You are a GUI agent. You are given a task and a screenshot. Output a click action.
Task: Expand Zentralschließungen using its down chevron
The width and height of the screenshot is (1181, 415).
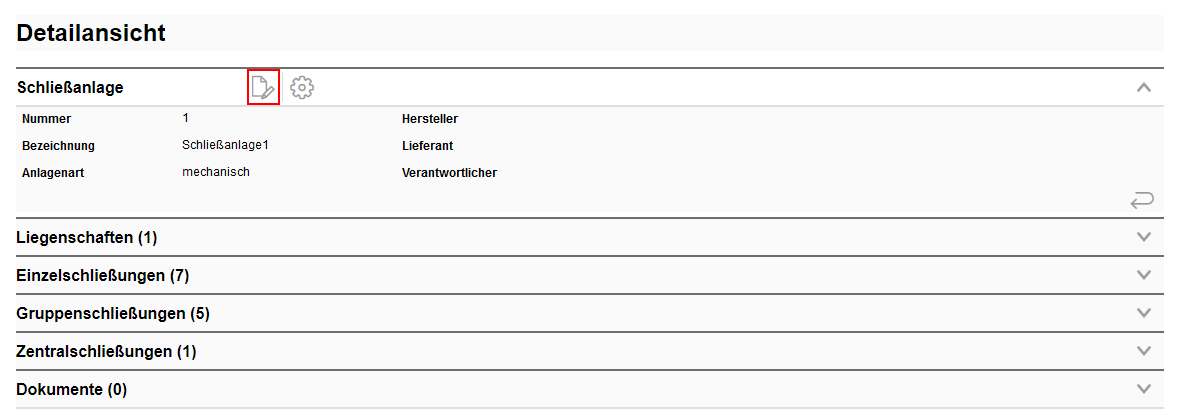1145,351
